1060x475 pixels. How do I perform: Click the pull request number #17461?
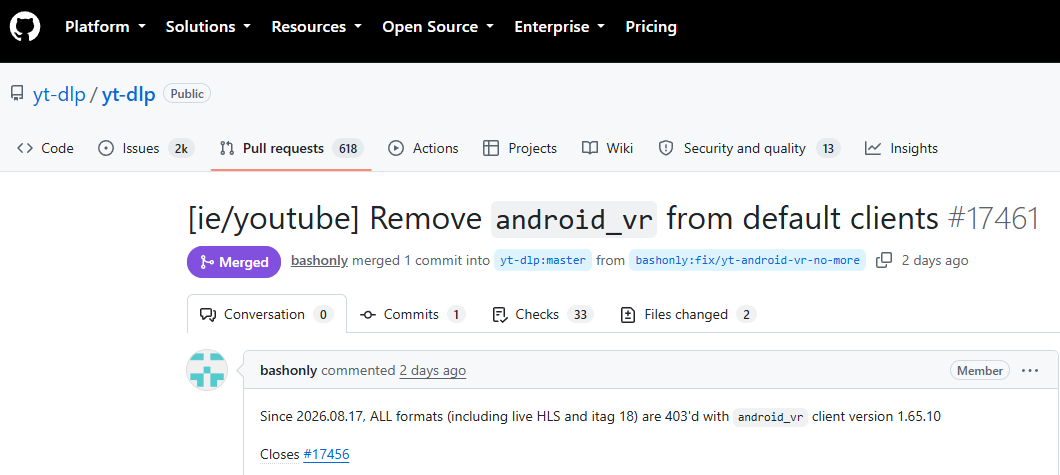(993, 219)
